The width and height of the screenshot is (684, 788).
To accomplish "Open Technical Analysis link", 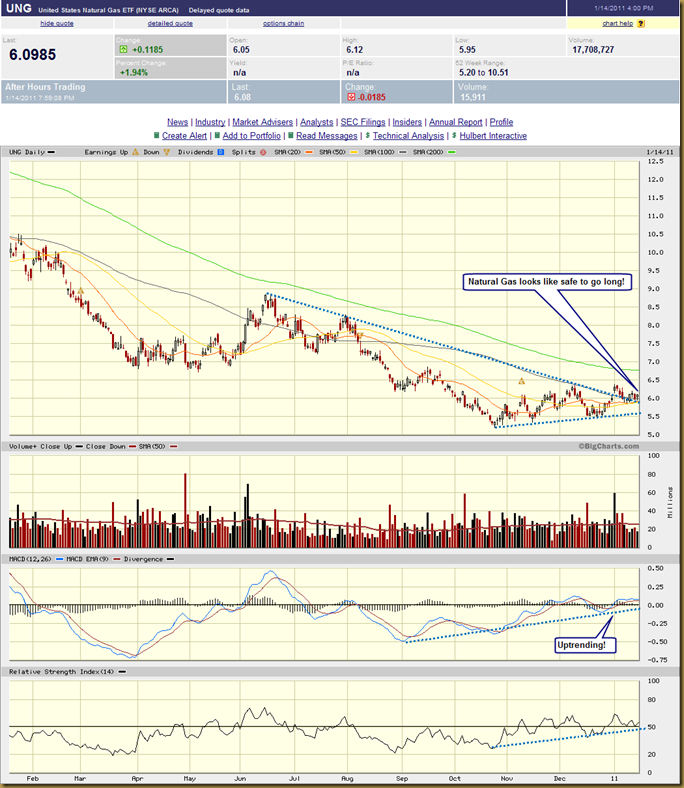I will pos(409,136).
